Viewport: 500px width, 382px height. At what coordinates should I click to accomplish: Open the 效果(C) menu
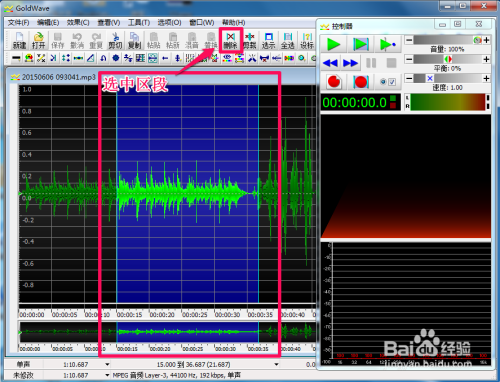point(78,22)
